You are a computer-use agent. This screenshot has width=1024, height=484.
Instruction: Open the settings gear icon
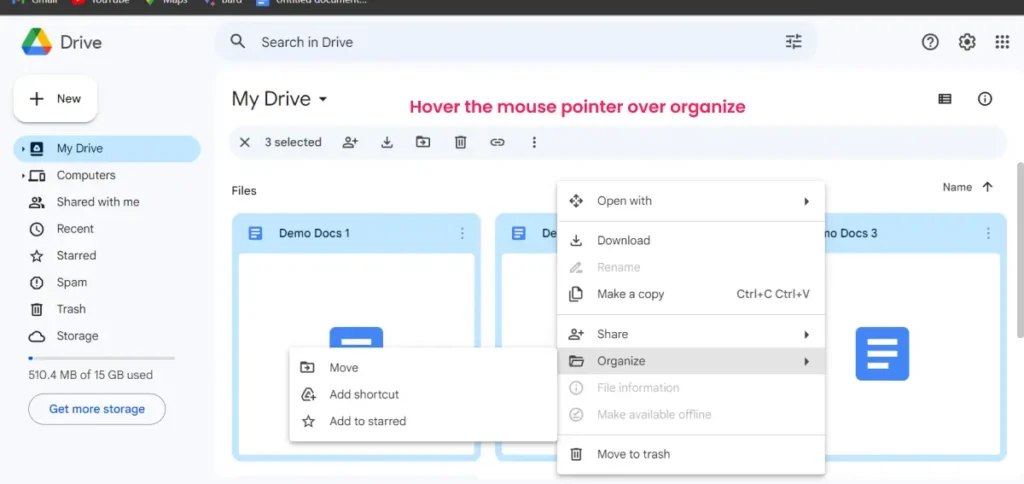[966, 42]
